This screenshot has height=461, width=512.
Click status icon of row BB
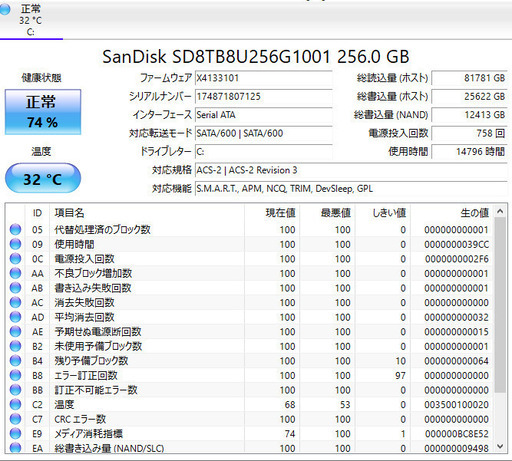(15, 390)
